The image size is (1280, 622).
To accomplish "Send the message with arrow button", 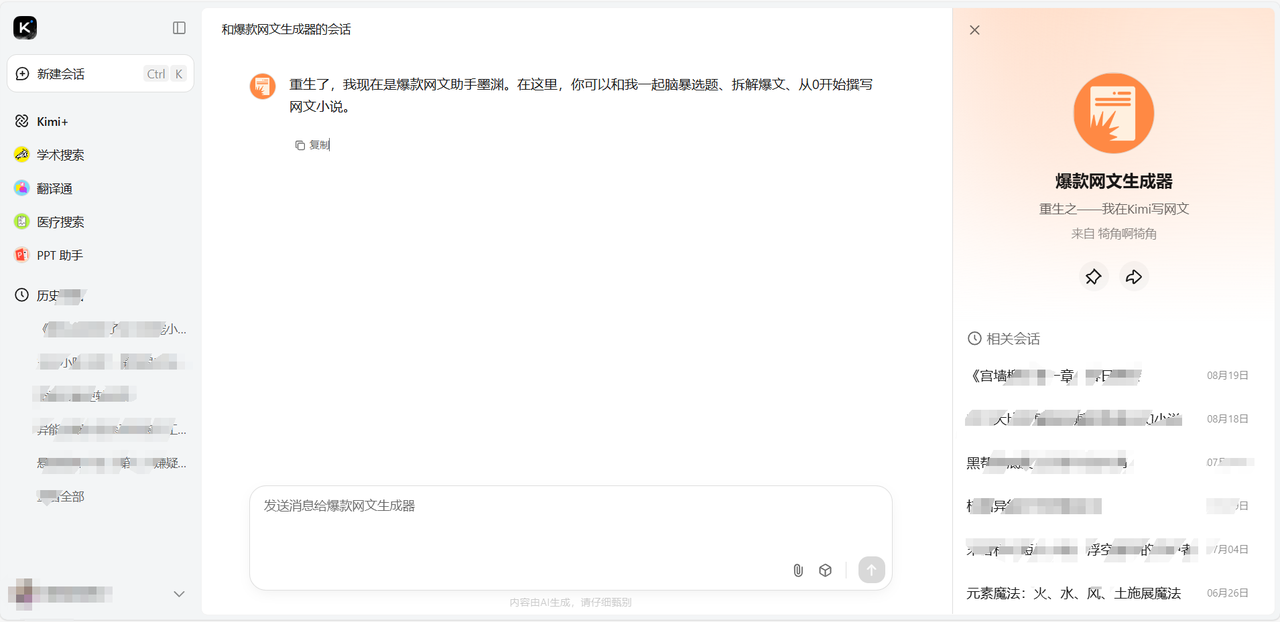I will [871, 570].
